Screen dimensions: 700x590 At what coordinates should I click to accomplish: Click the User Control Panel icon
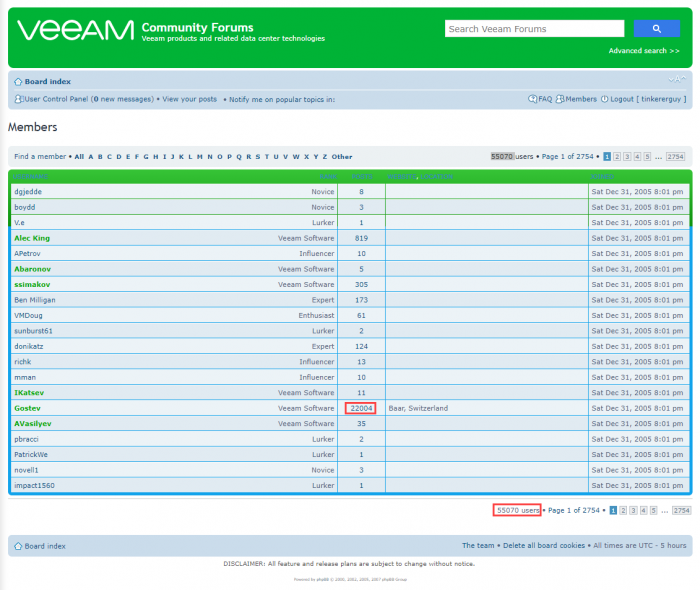pyautogui.click(x=19, y=99)
